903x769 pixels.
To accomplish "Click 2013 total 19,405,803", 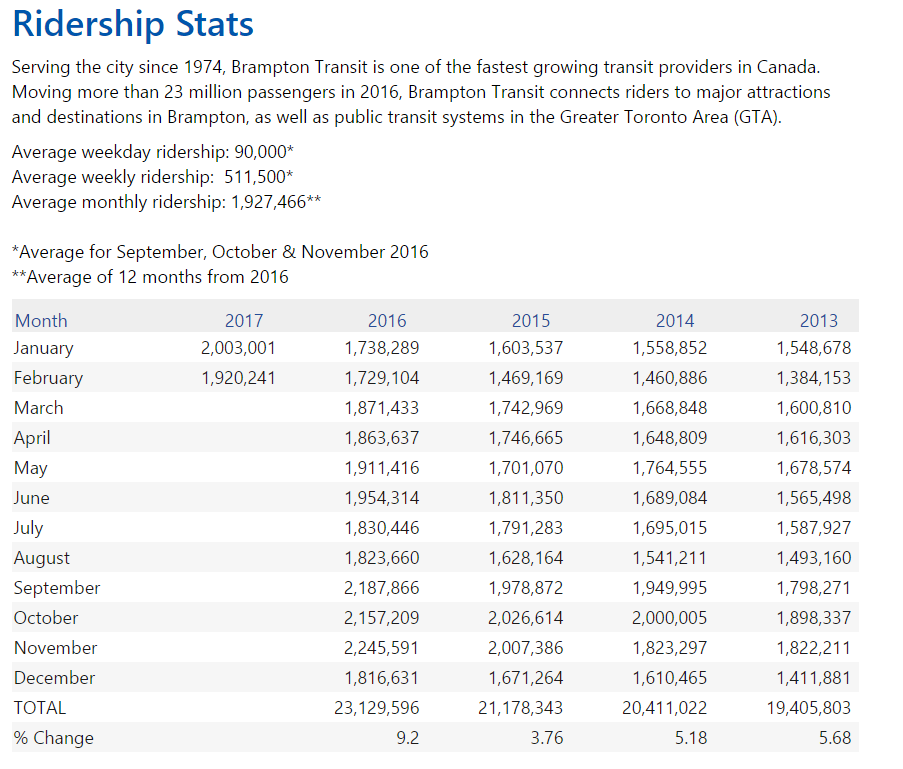I will tap(809, 708).
